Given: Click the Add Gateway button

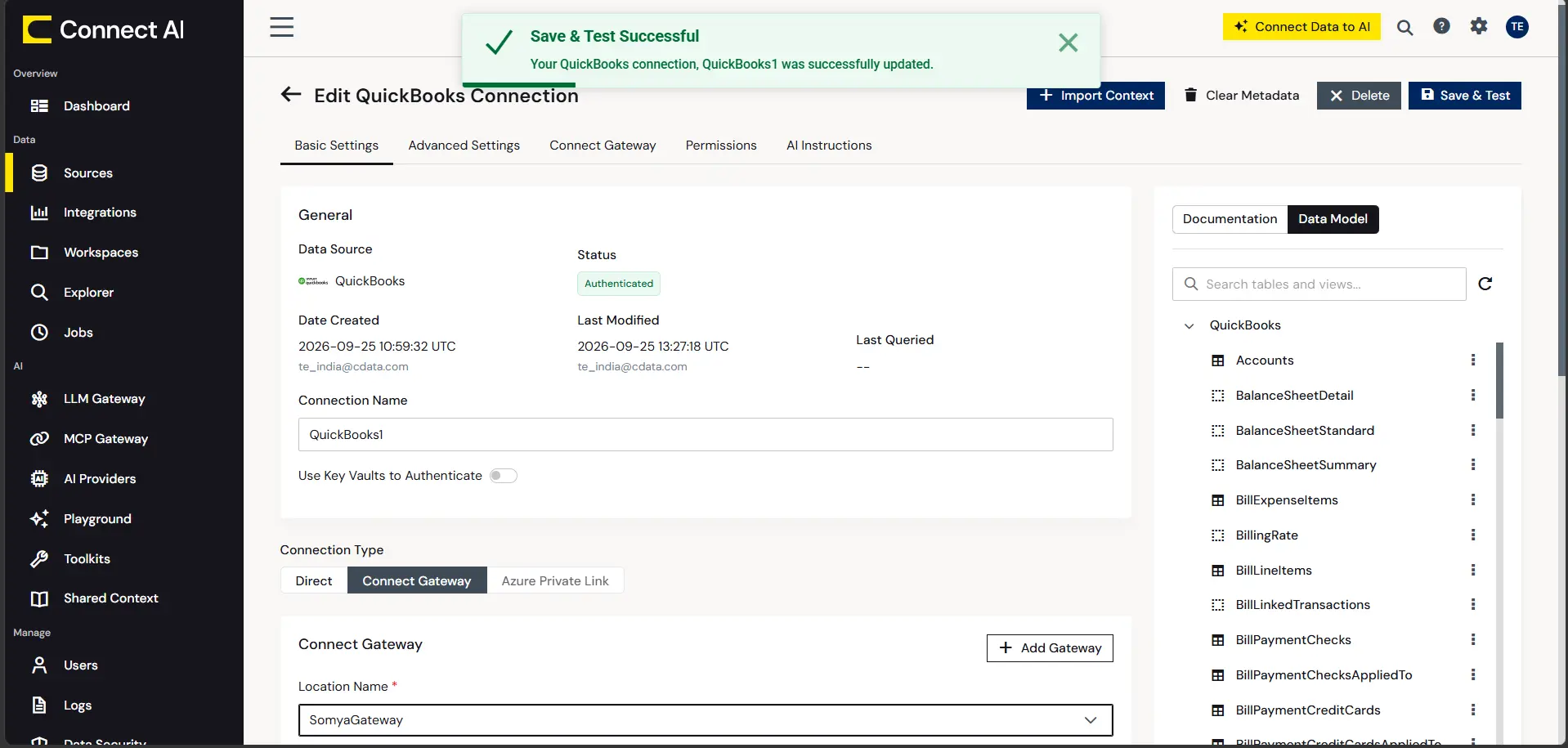Looking at the screenshot, I should (x=1050, y=648).
